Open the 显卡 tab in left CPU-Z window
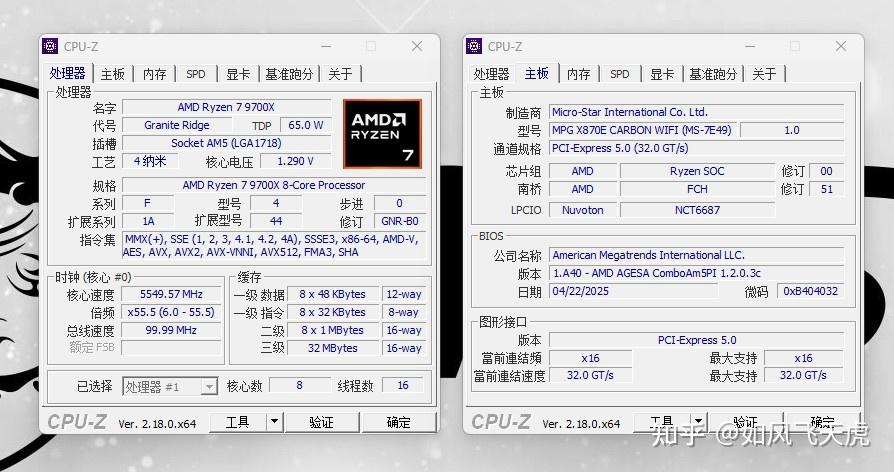The image size is (894, 472). [238, 74]
